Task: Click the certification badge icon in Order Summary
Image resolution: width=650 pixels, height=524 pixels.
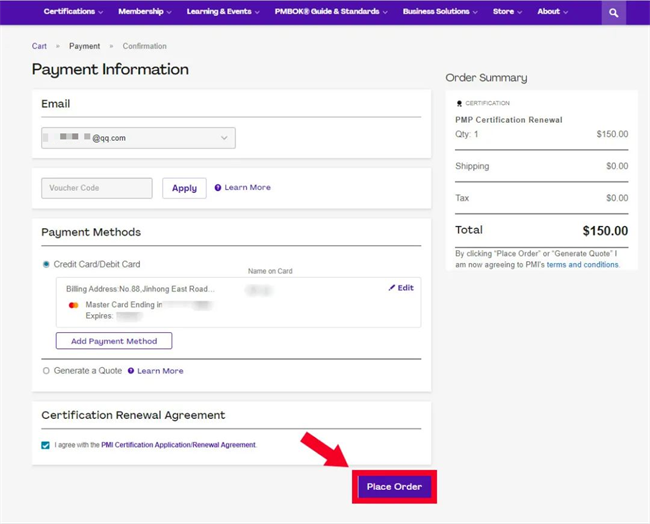Action: [x=459, y=103]
